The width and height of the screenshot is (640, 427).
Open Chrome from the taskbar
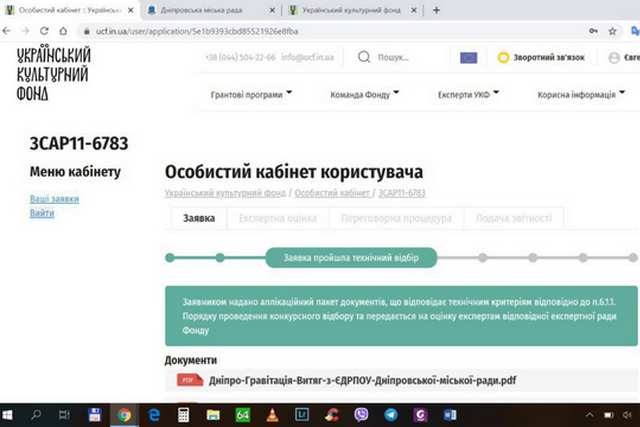[x=124, y=415]
